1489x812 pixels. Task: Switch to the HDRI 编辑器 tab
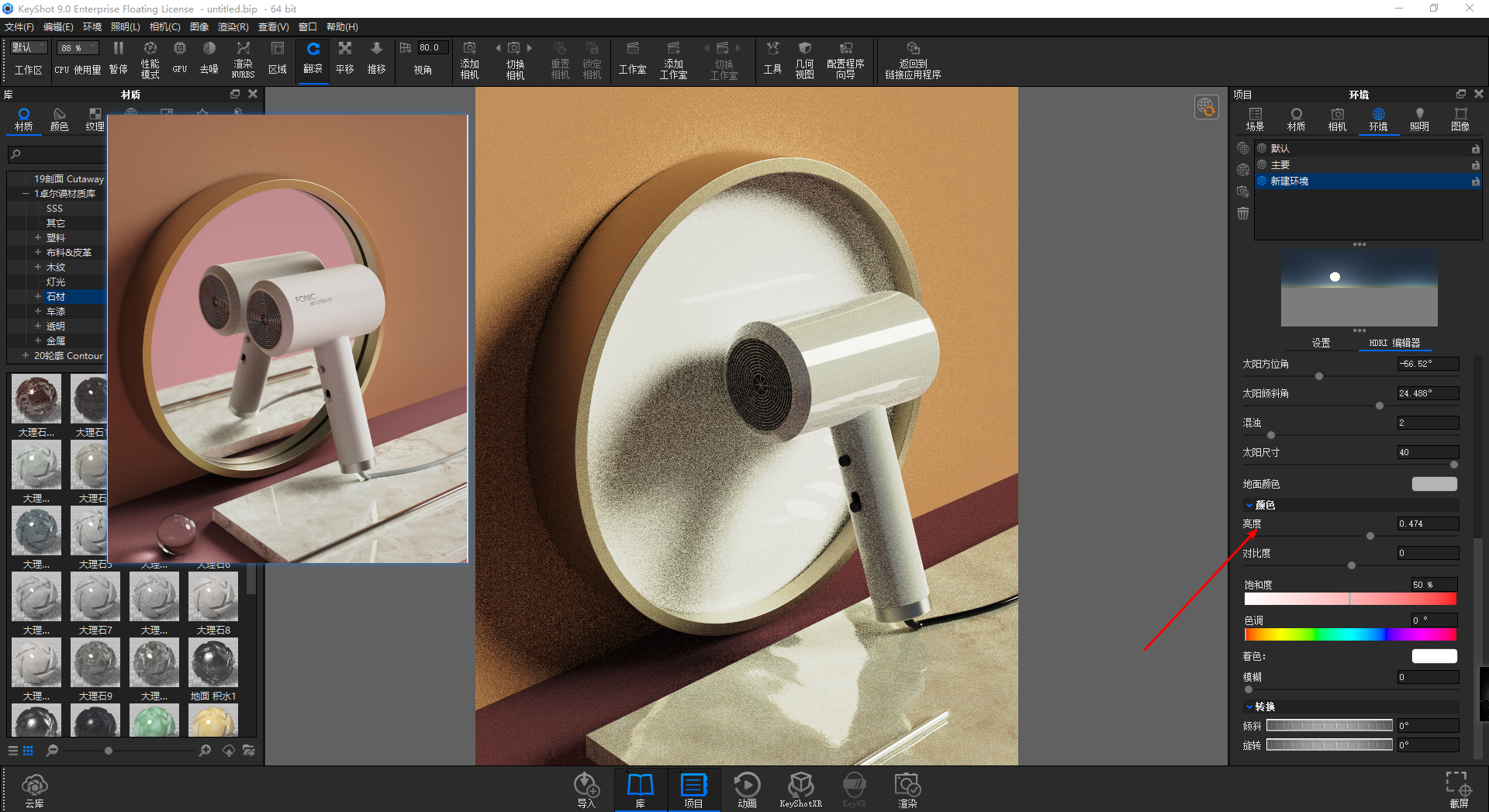pos(1394,343)
